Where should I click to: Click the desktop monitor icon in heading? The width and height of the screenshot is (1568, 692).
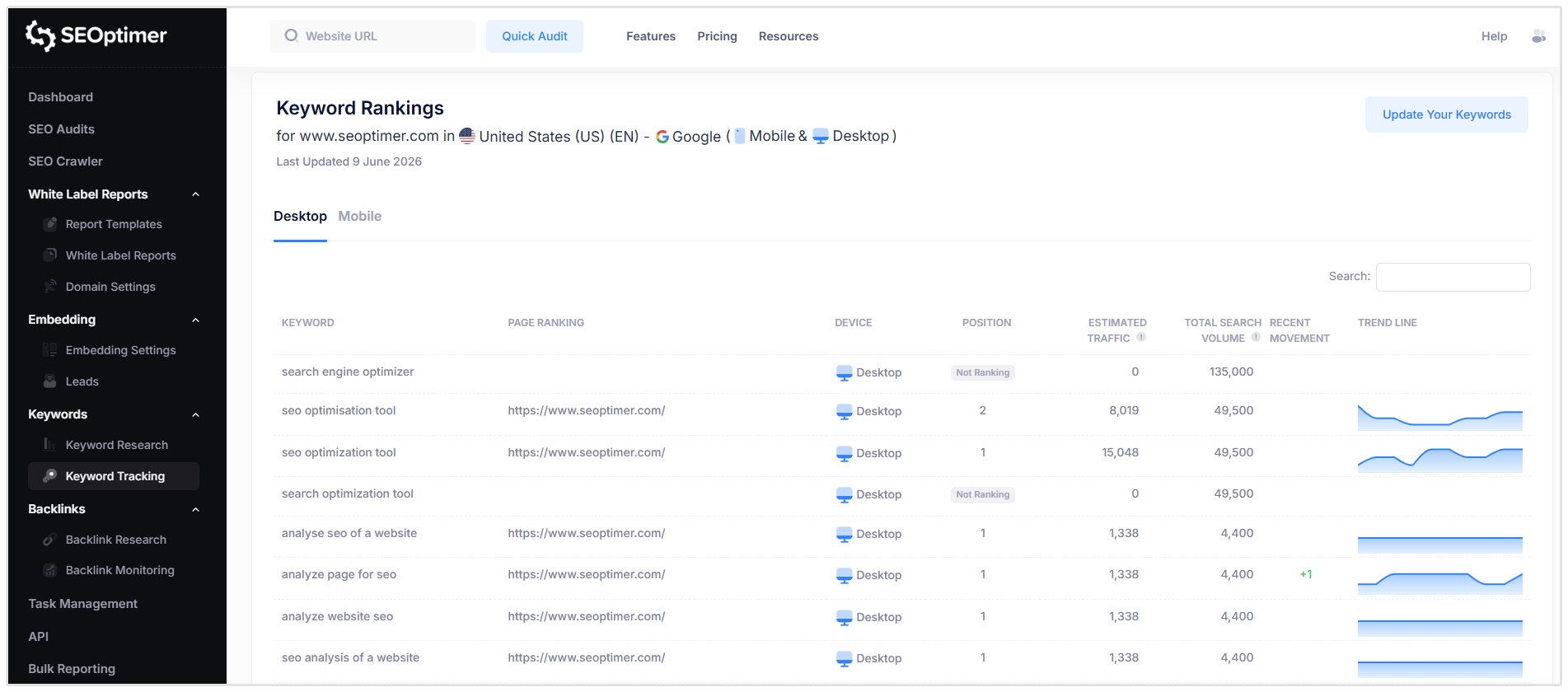click(x=821, y=137)
